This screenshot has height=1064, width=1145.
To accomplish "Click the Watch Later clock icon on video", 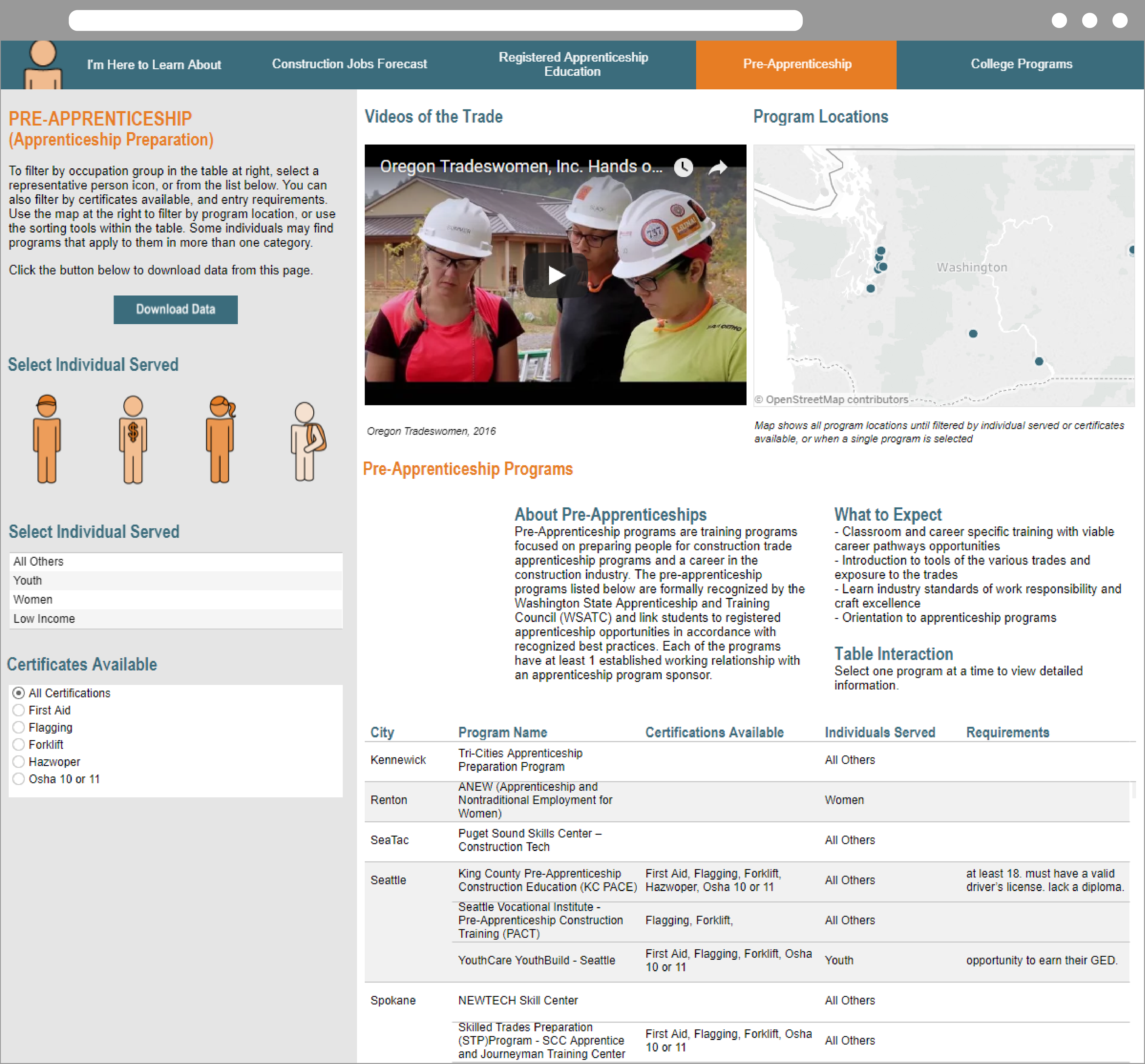I will coord(683,167).
